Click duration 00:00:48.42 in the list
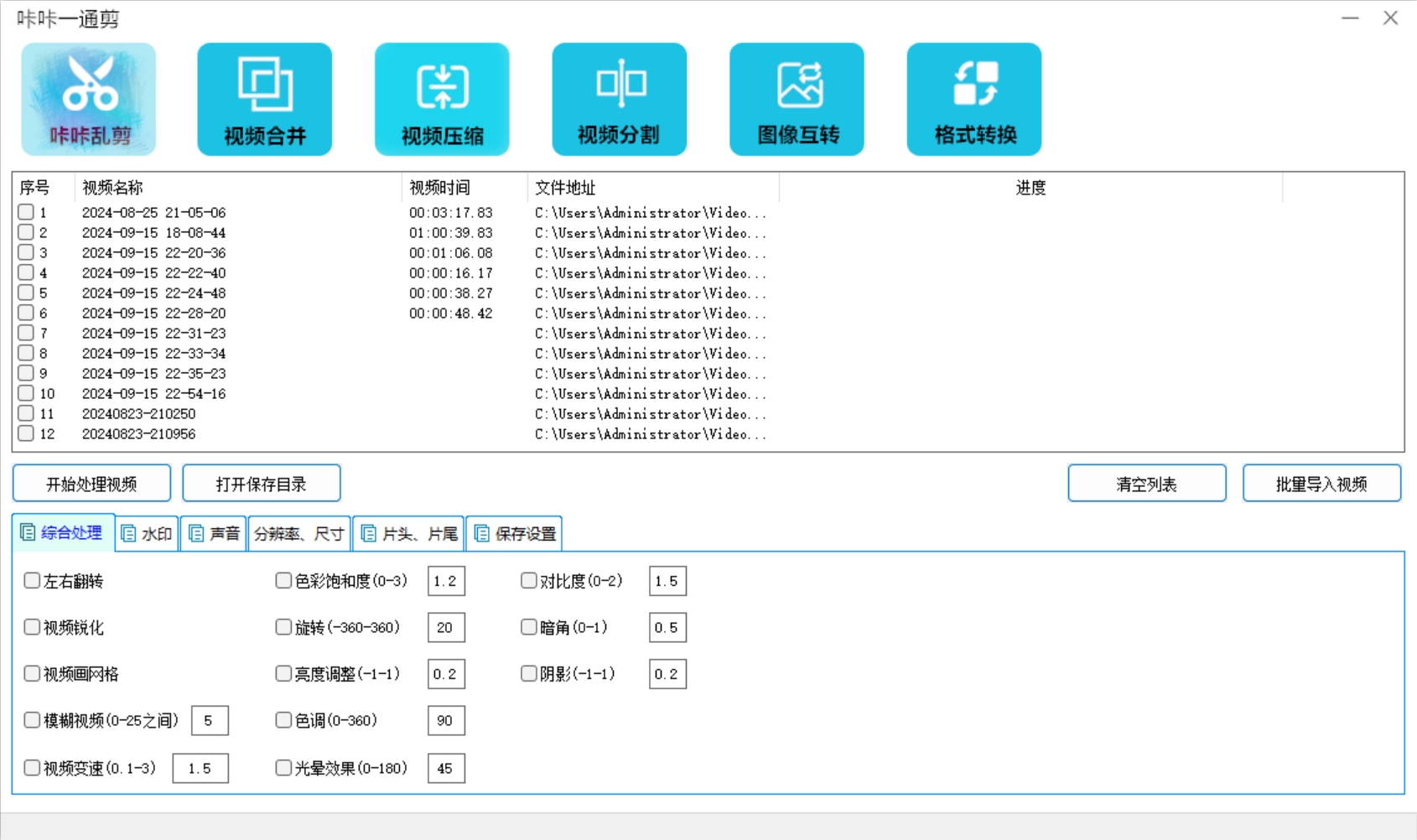Image resolution: width=1417 pixels, height=840 pixels. [451, 314]
